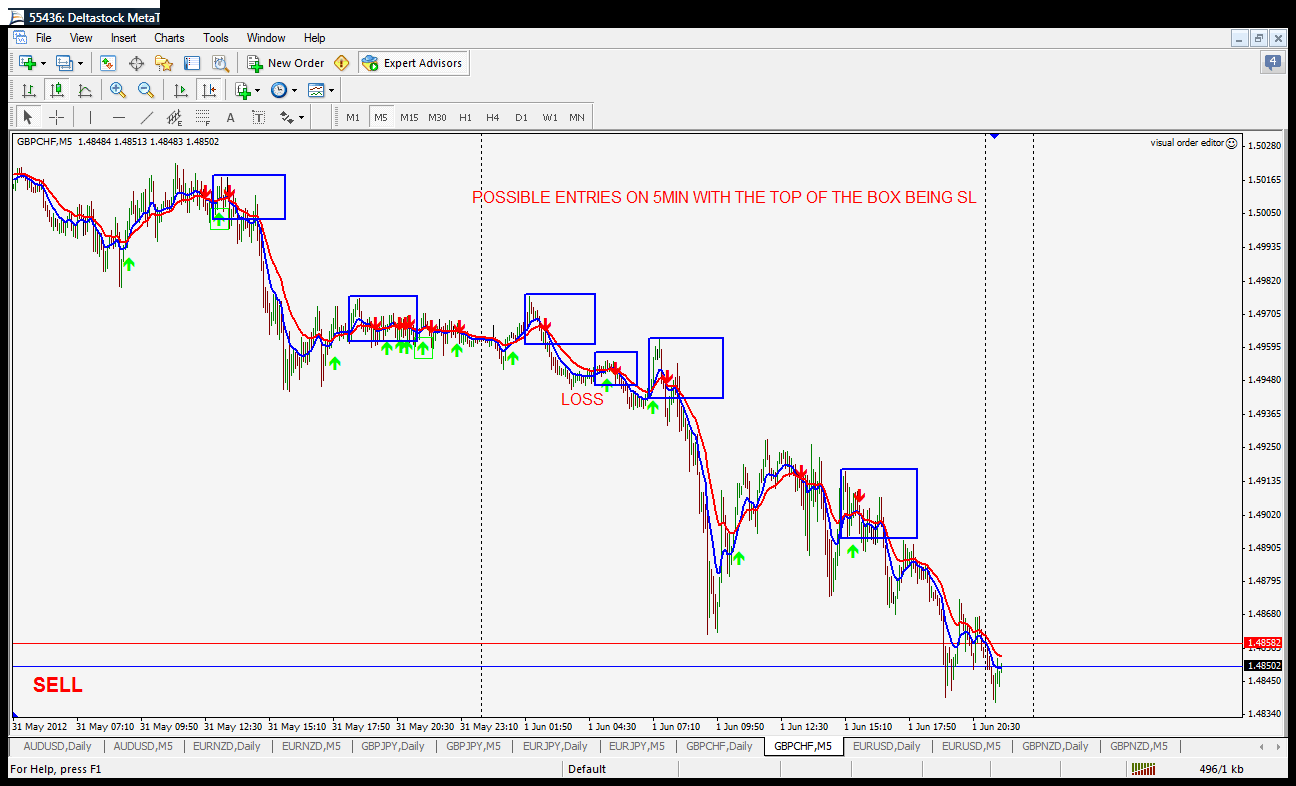1296x786 pixels.
Task: Expand the Arrows dropdown arrow
Action: 303,117
